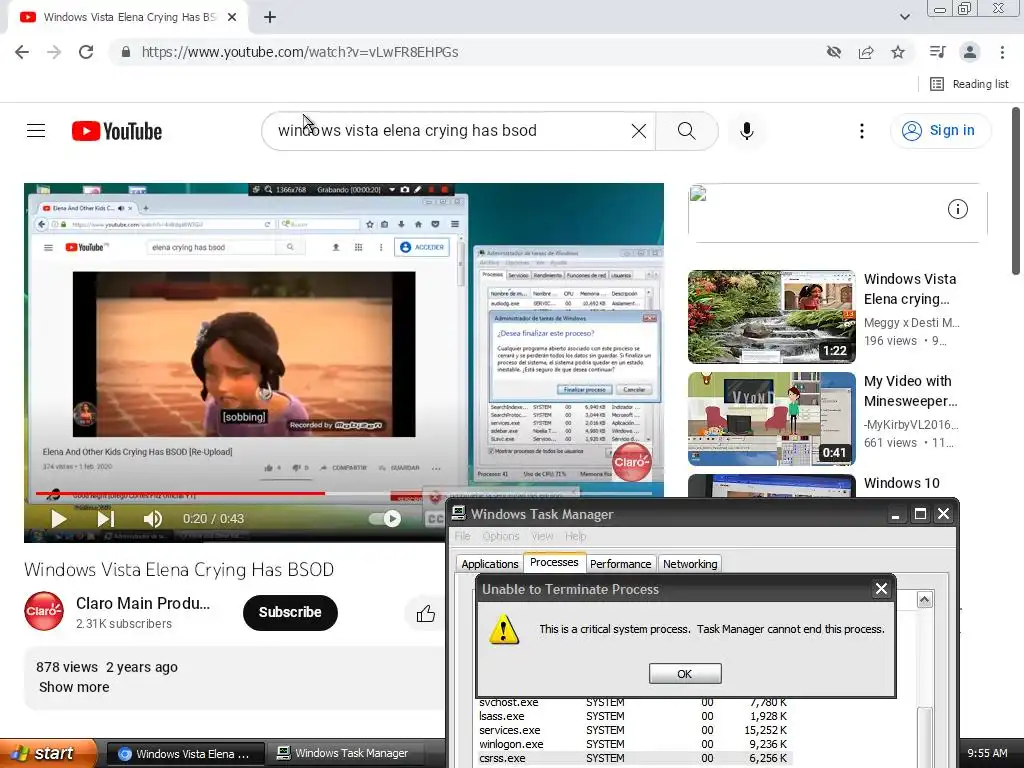
Task: Click Sign in on YouTube
Action: tap(940, 131)
